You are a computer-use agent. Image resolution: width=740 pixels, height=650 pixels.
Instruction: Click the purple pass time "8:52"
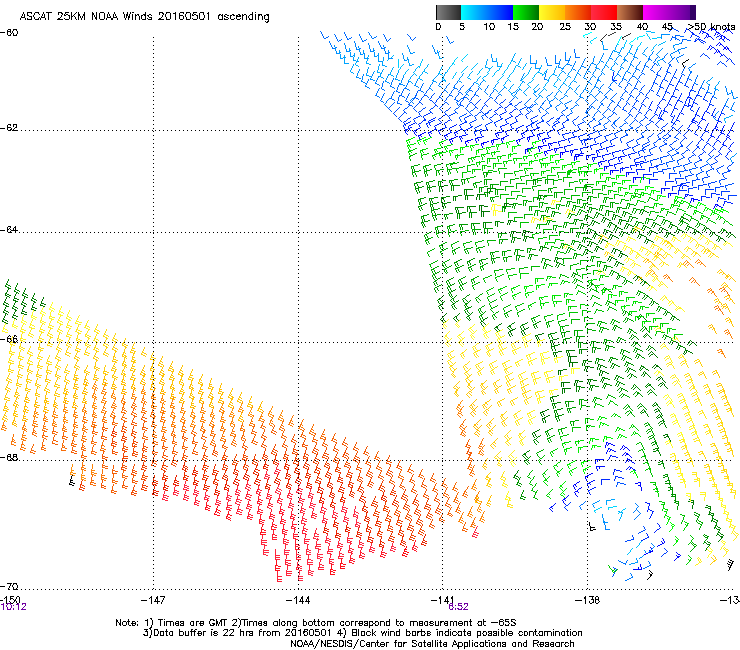(458, 607)
